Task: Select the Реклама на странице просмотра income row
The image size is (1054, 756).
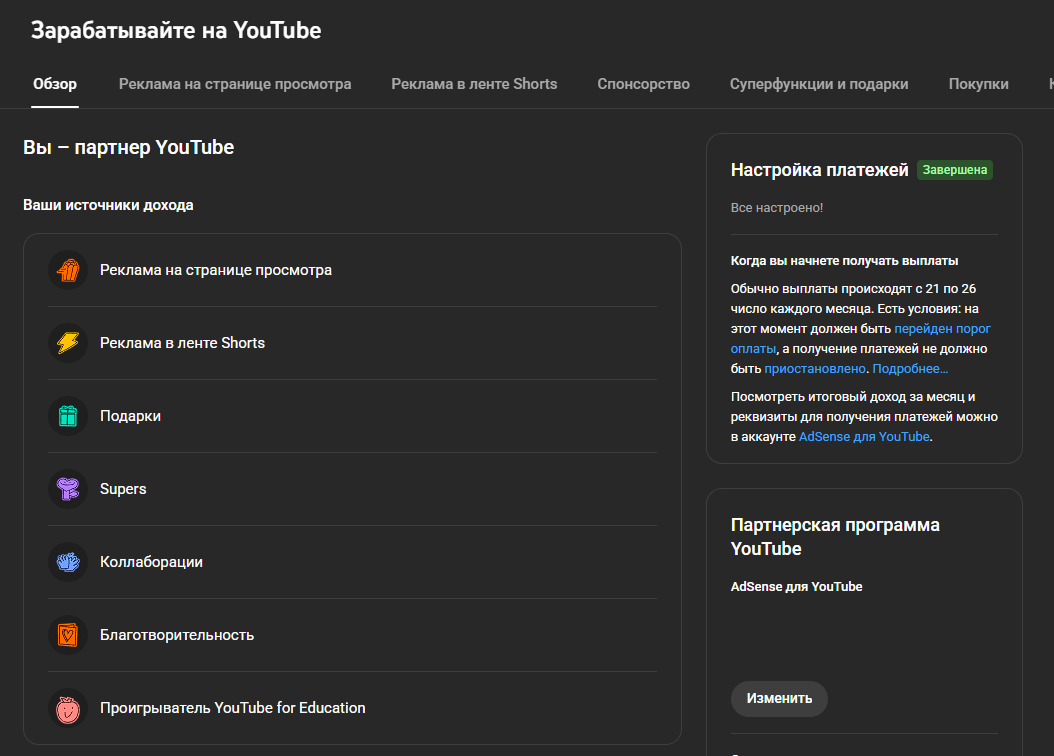Action: [352, 270]
